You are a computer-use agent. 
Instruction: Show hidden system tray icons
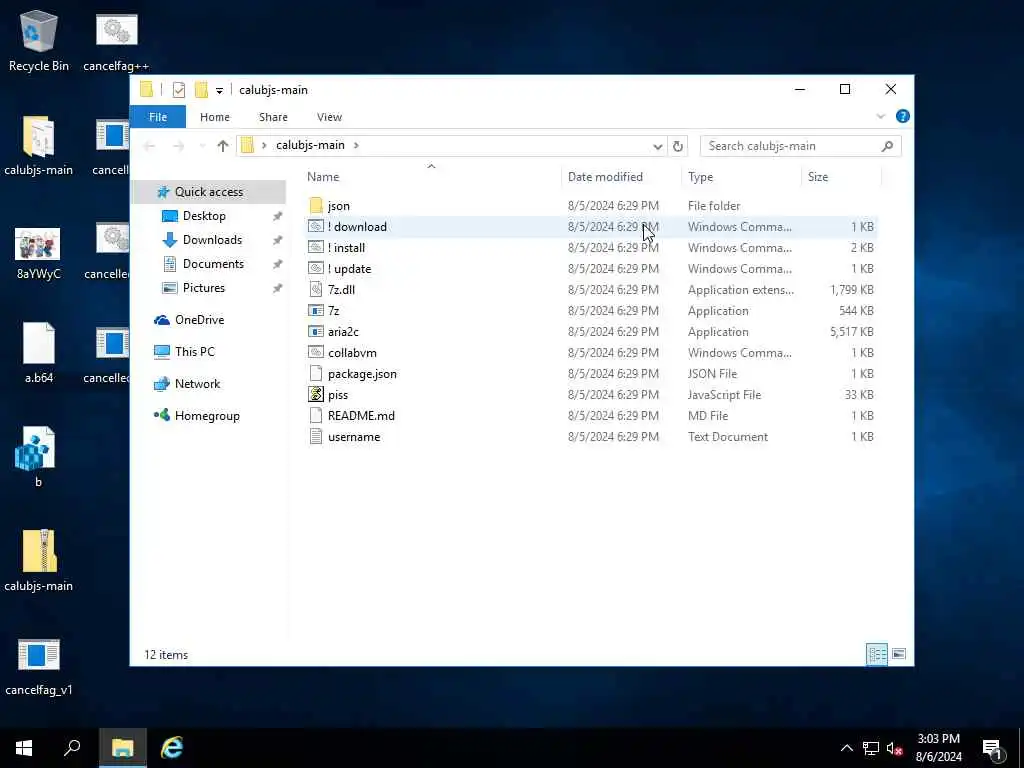tap(846, 748)
